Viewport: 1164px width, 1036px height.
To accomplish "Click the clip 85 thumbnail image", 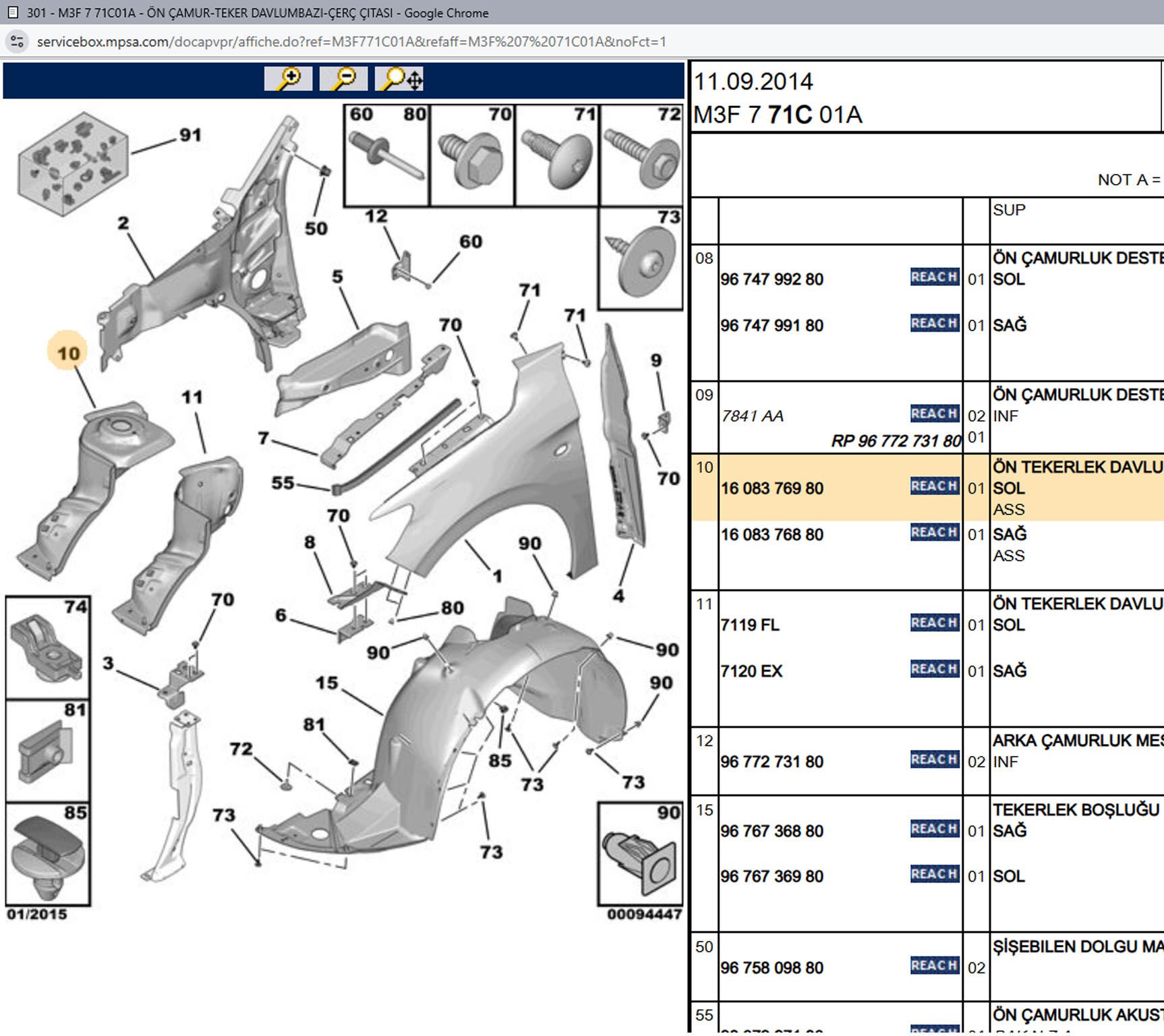I will (x=47, y=857).
